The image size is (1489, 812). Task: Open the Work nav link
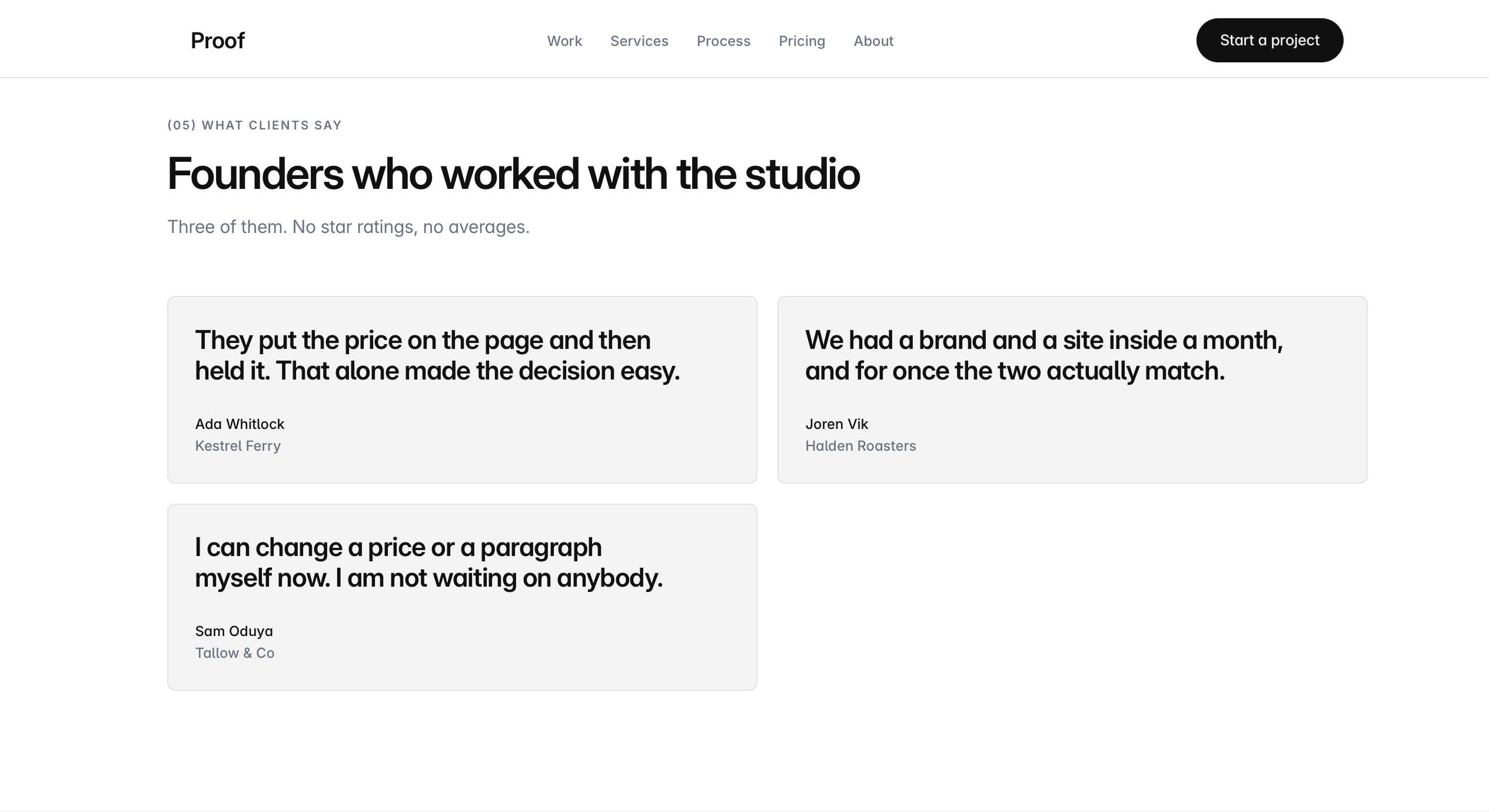564,41
